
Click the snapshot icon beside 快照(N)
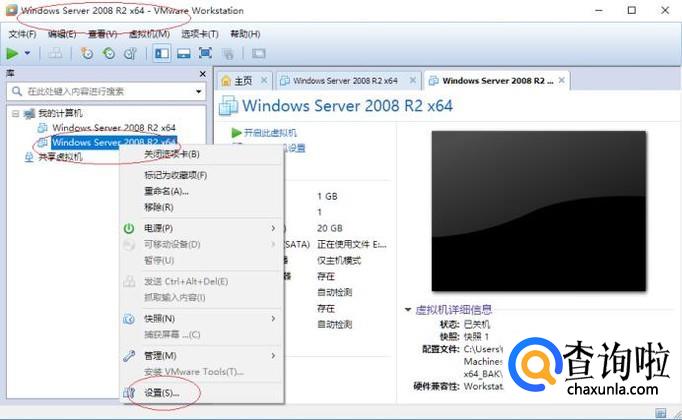[x=129, y=319]
